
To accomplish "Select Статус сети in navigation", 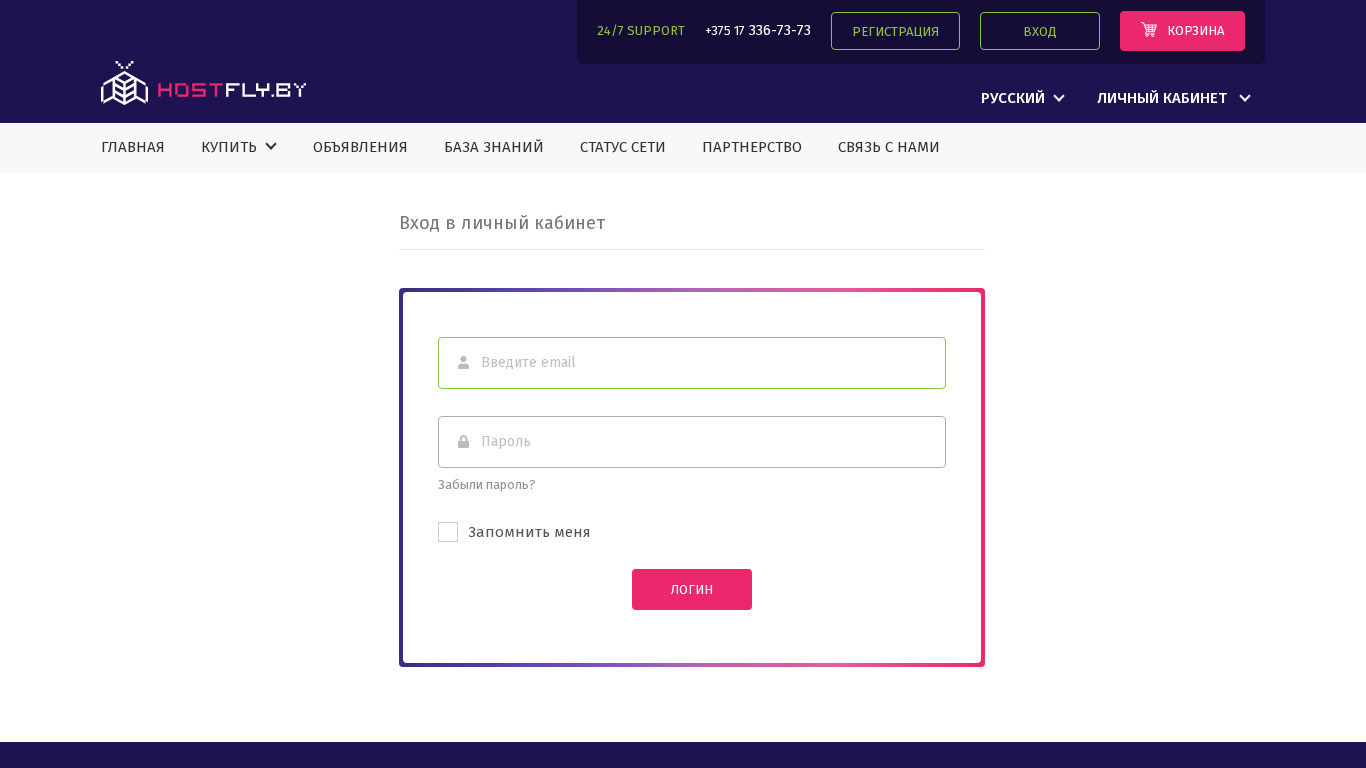I will click(x=623, y=147).
